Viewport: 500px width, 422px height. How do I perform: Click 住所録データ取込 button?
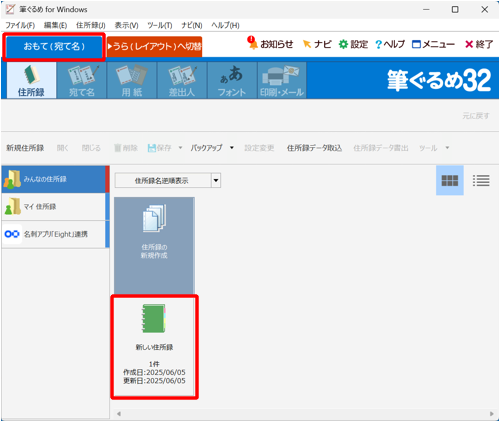coord(314,148)
